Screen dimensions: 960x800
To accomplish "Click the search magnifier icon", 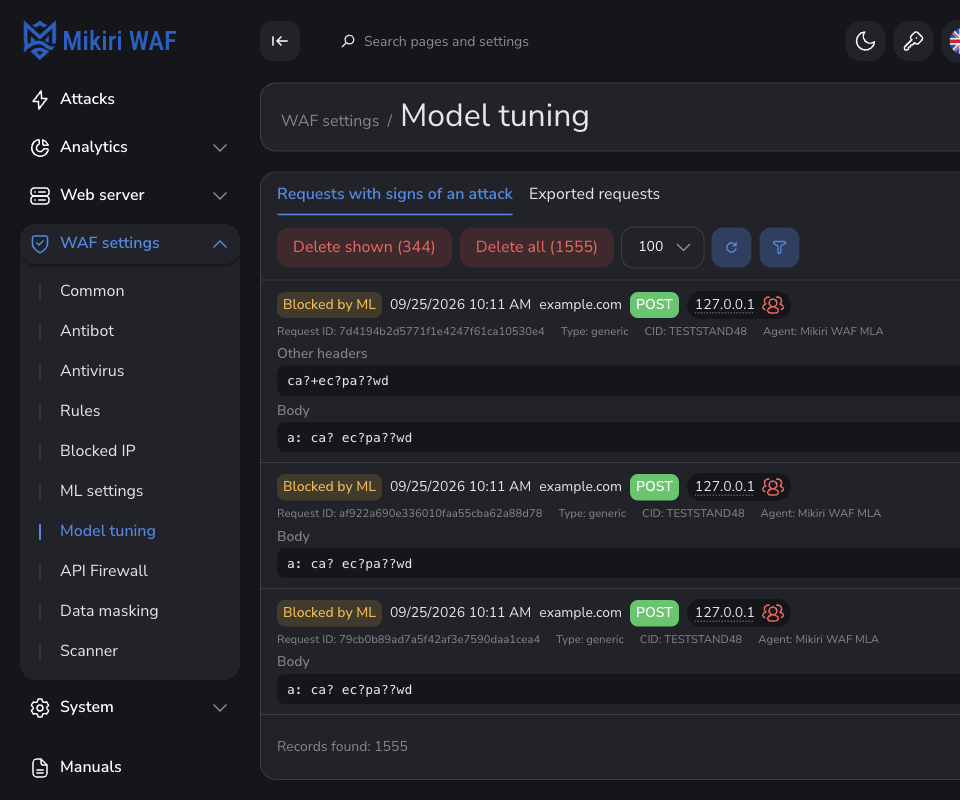I will pyautogui.click(x=348, y=41).
